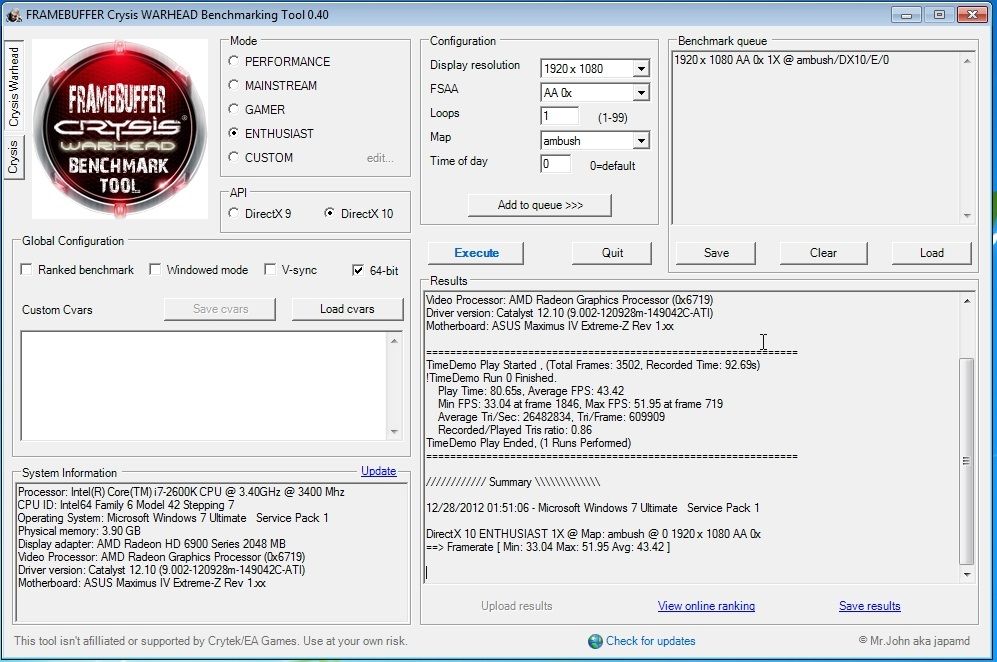Click the Execute button
This screenshot has height=662, width=997.
tap(476, 253)
